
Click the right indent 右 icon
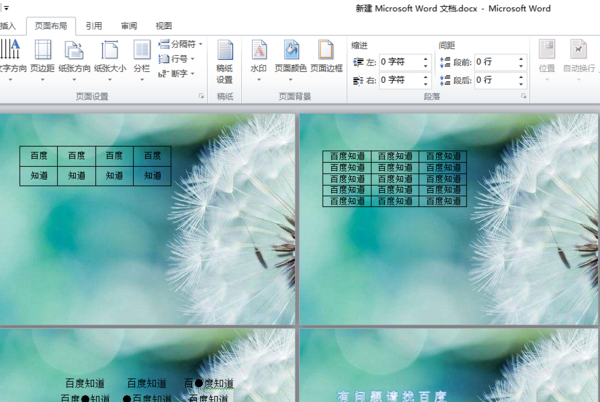(x=358, y=80)
